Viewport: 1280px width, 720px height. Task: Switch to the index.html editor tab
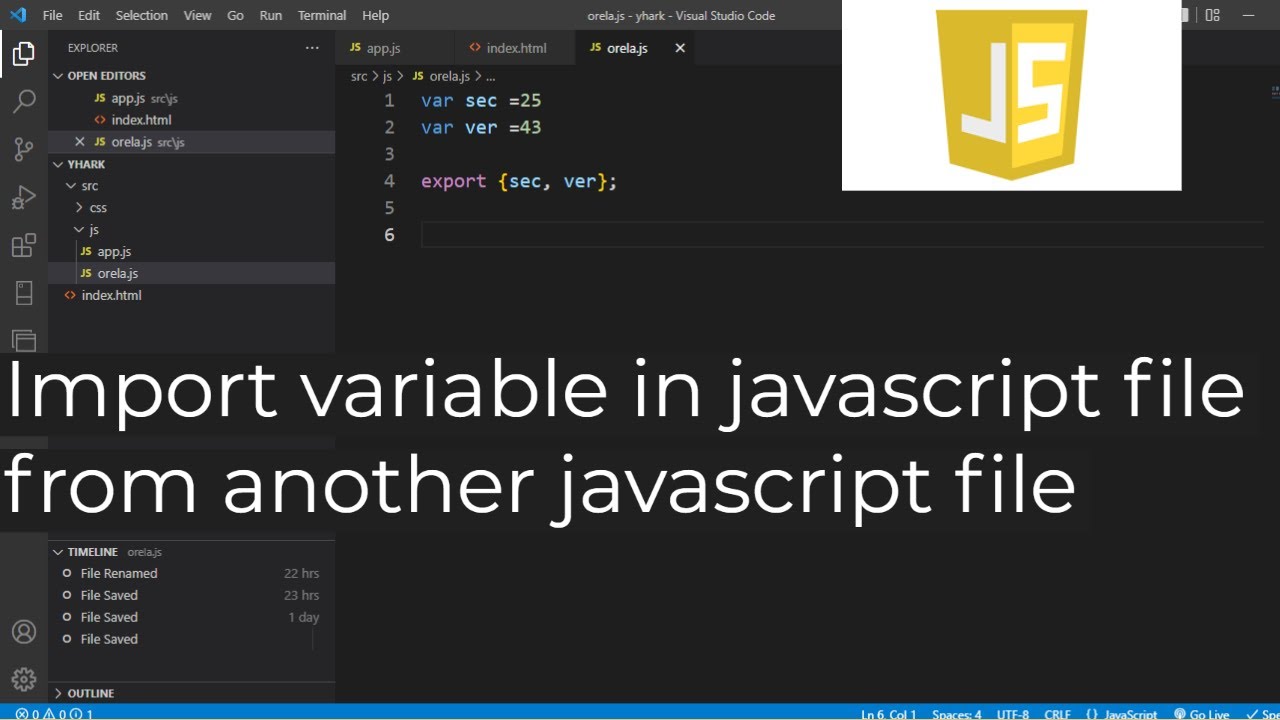[x=514, y=48]
